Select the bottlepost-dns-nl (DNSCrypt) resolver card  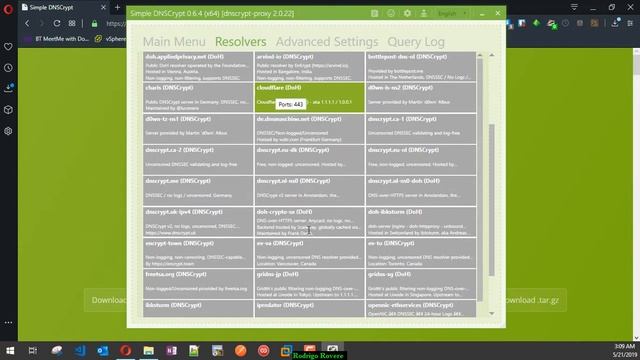pos(421,67)
